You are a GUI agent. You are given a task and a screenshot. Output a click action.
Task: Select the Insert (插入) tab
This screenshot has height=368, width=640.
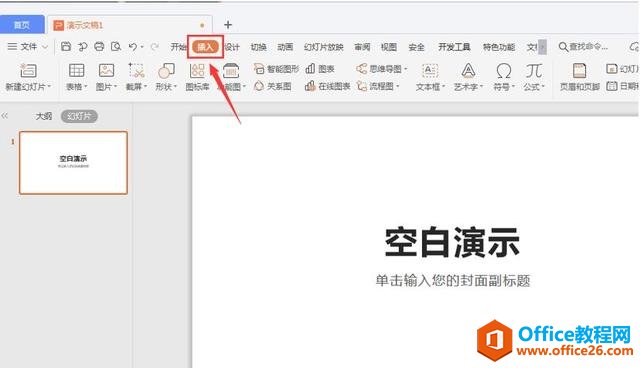tap(205, 47)
